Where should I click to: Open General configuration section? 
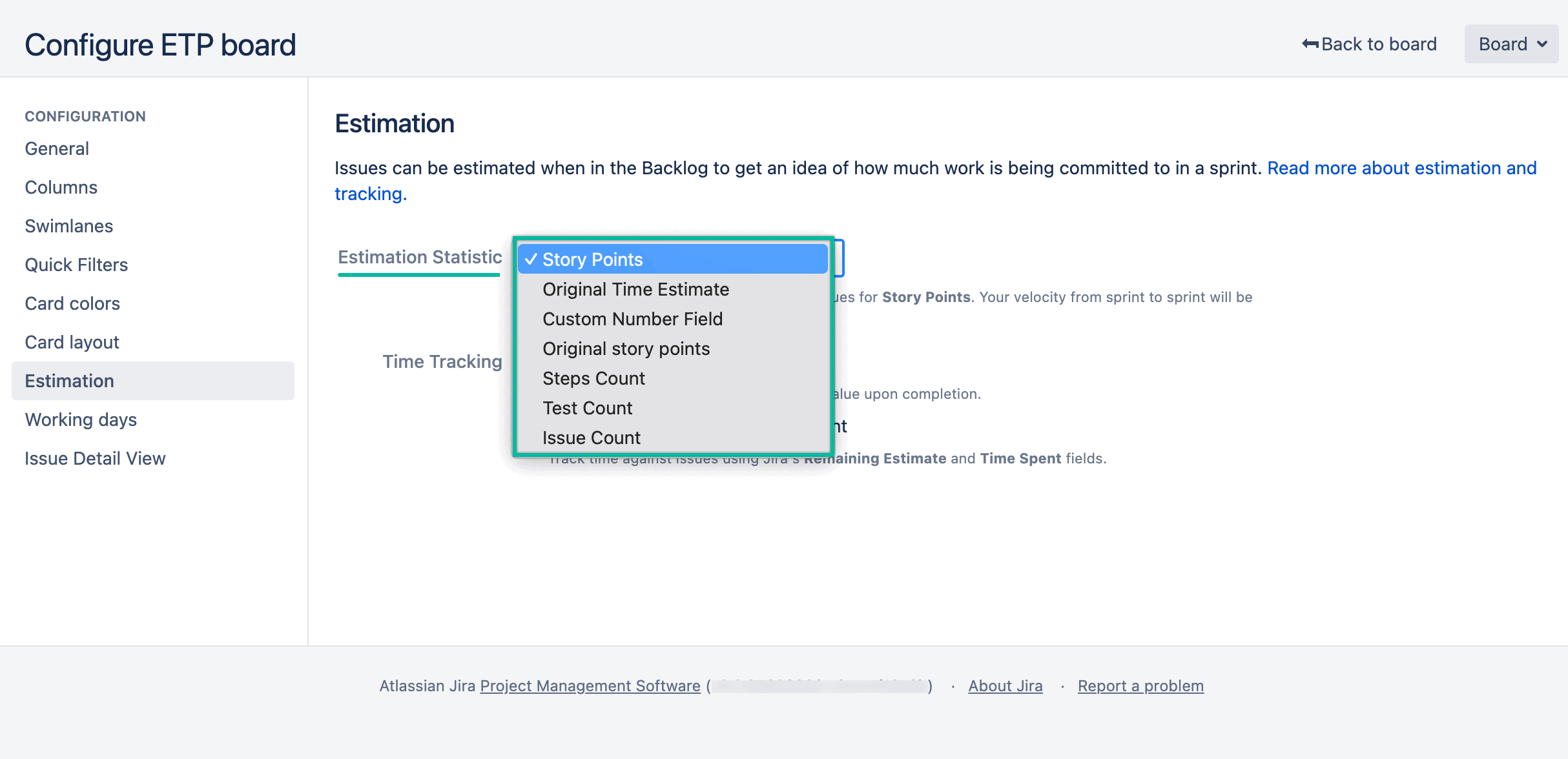tap(57, 148)
